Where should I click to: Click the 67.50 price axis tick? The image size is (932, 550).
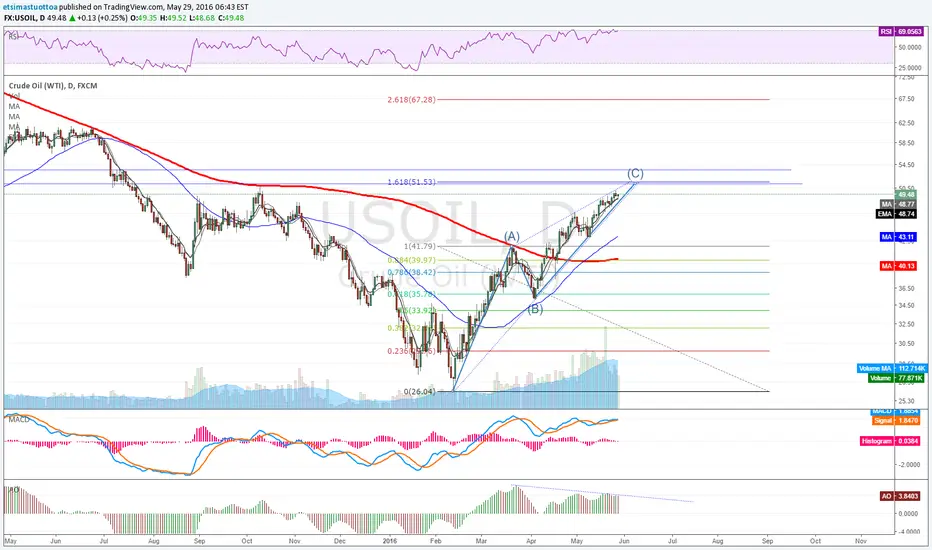click(906, 99)
